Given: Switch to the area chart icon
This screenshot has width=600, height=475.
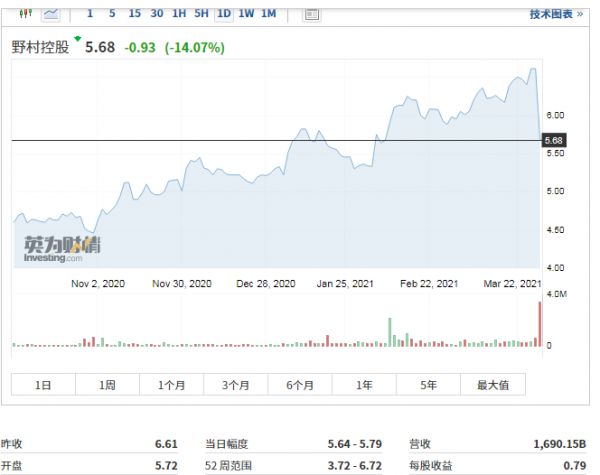Looking at the screenshot, I should [51, 14].
